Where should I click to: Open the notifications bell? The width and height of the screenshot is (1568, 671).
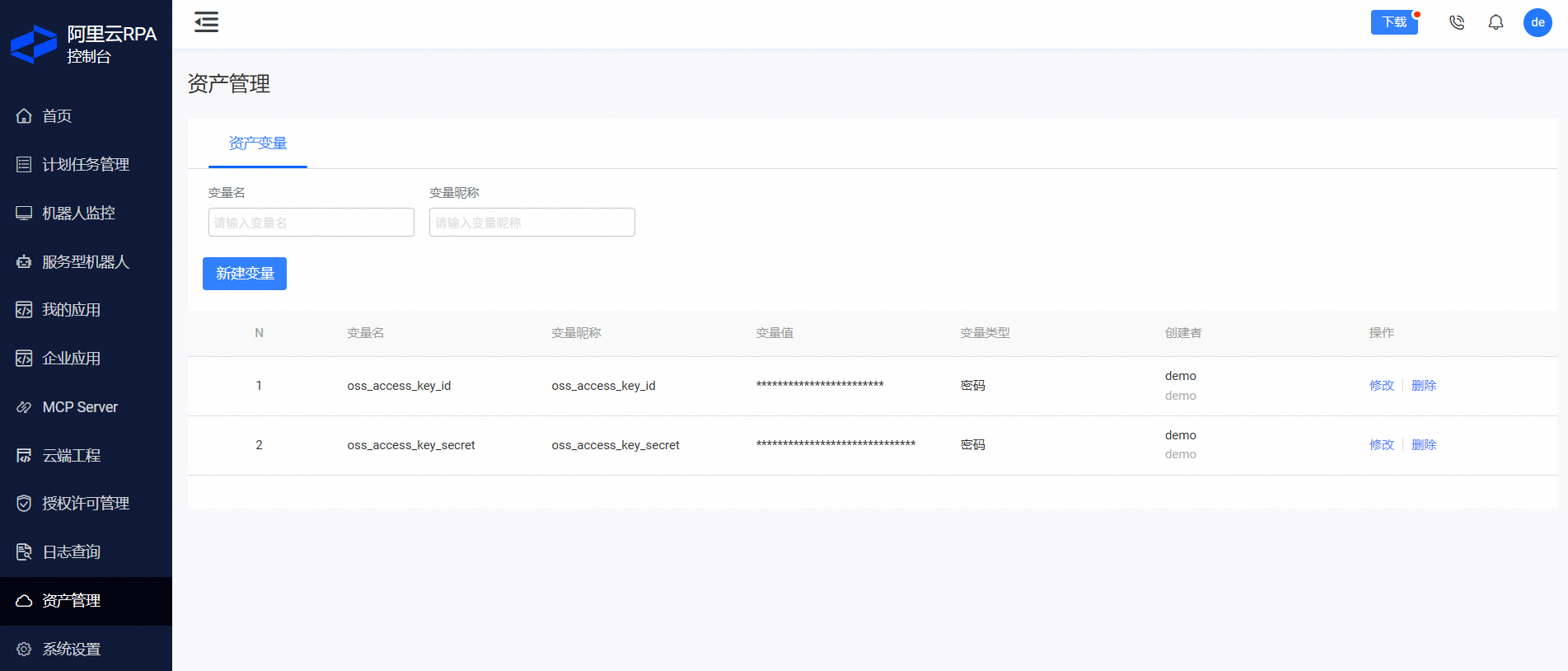pyautogui.click(x=1495, y=22)
